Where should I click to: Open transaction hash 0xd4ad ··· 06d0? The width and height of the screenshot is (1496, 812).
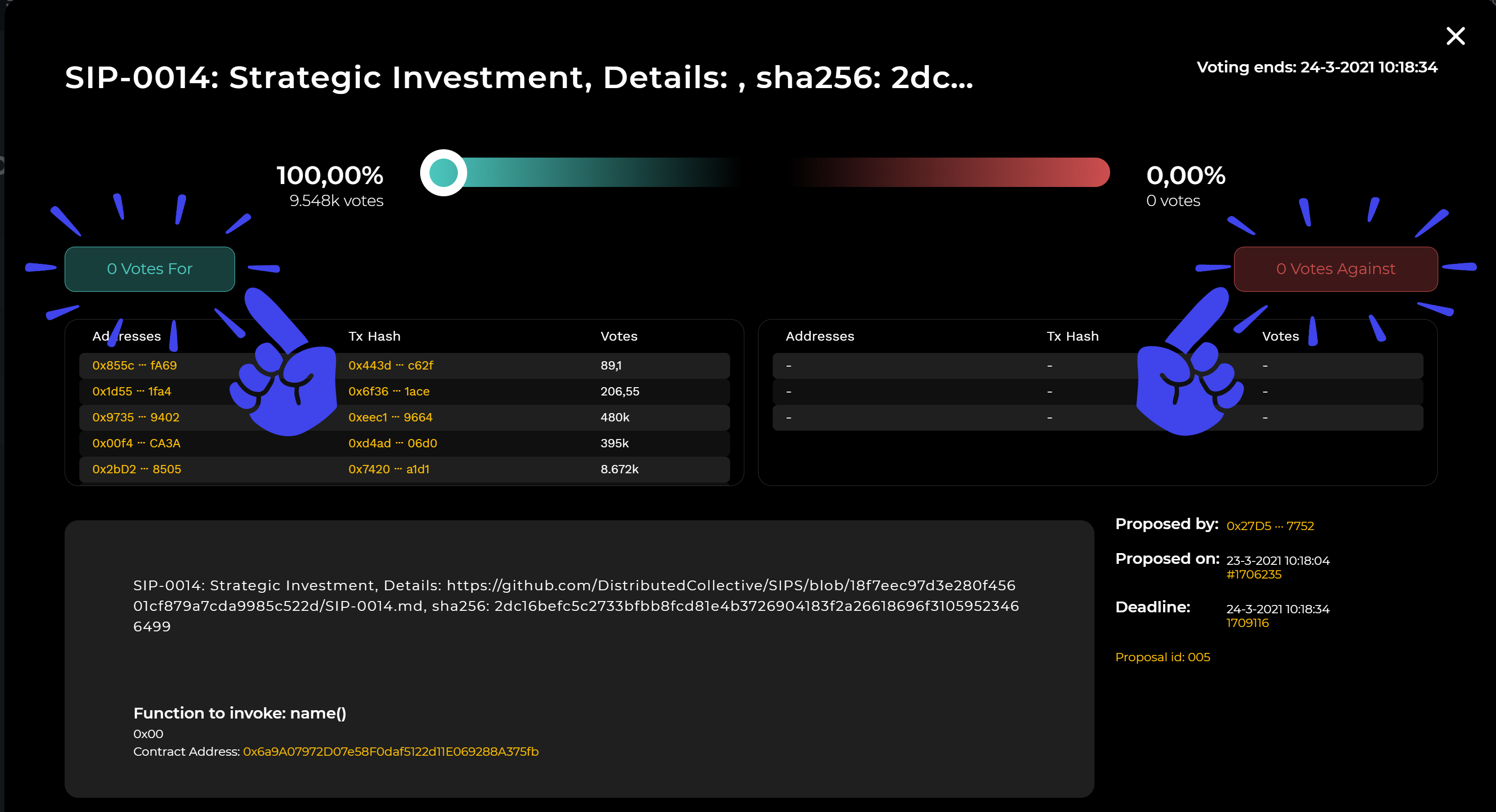point(393,443)
